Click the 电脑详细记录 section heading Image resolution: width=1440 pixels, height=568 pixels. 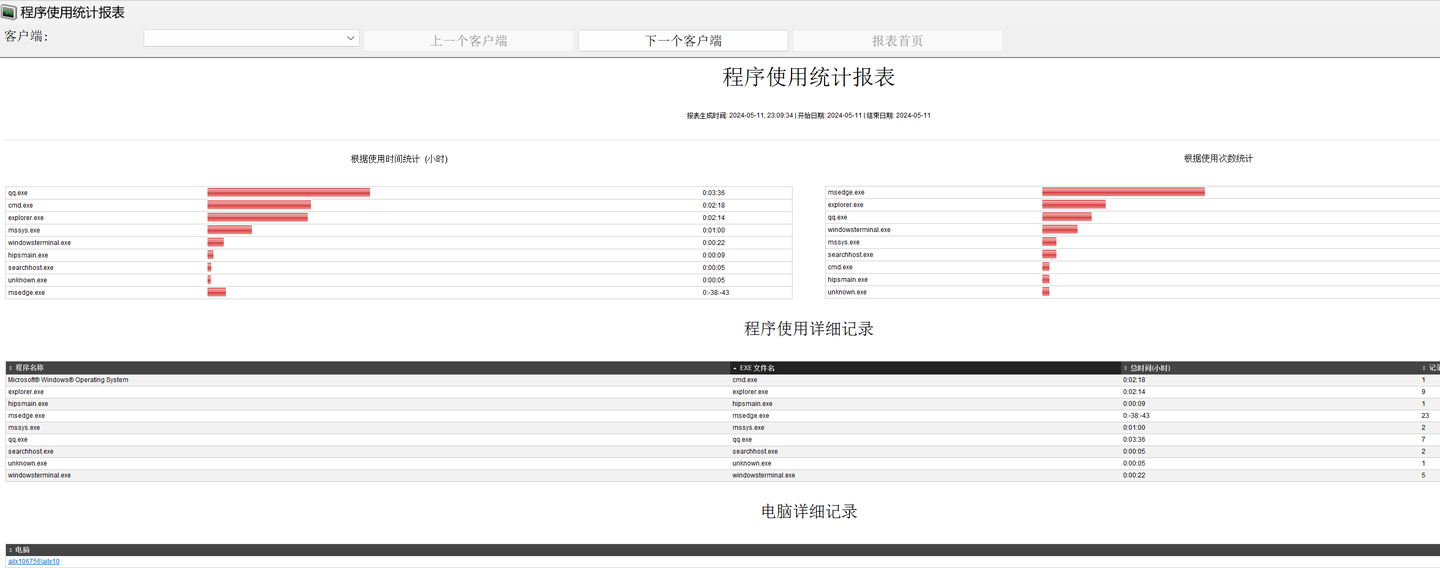(809, 511)
